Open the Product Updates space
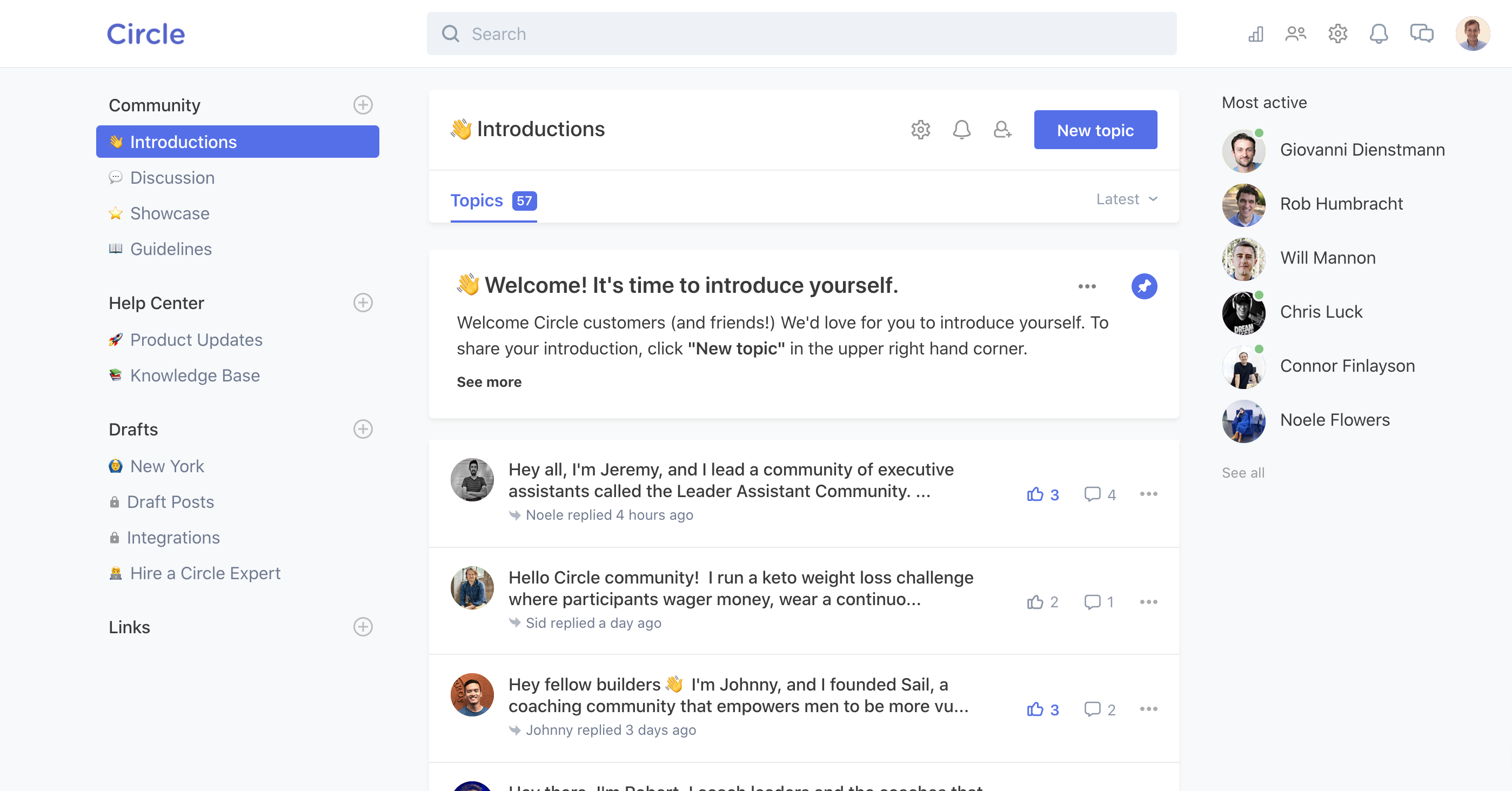The width and height of the screenshot is (1512, 791). click(185, 340)
